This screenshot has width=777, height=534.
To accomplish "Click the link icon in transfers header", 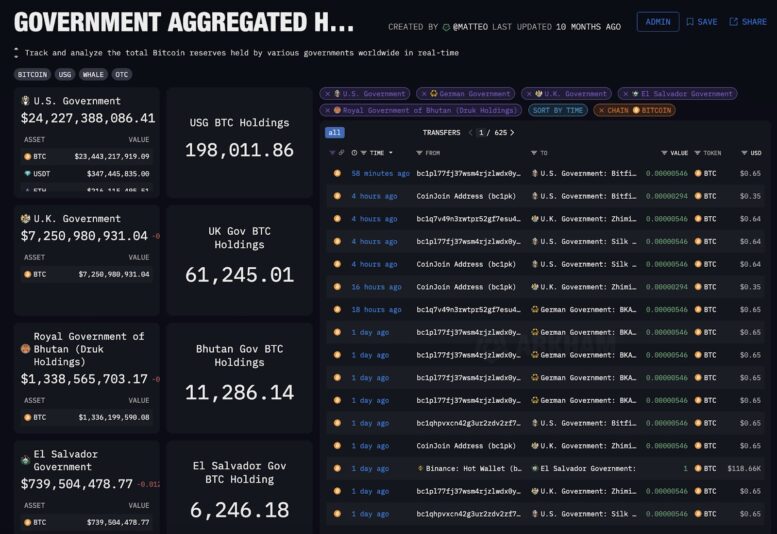I will (342, 153).
